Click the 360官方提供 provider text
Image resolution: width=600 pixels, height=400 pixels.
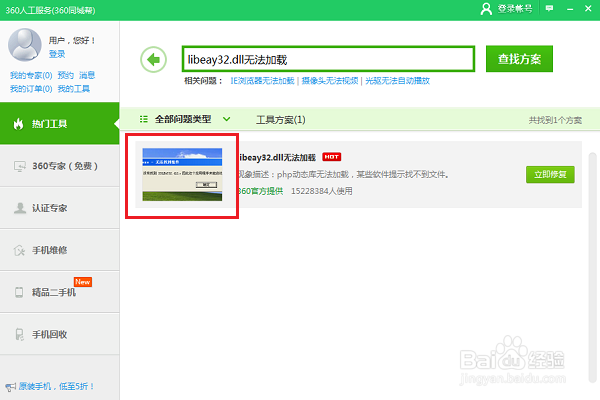(x=261, y=191)
